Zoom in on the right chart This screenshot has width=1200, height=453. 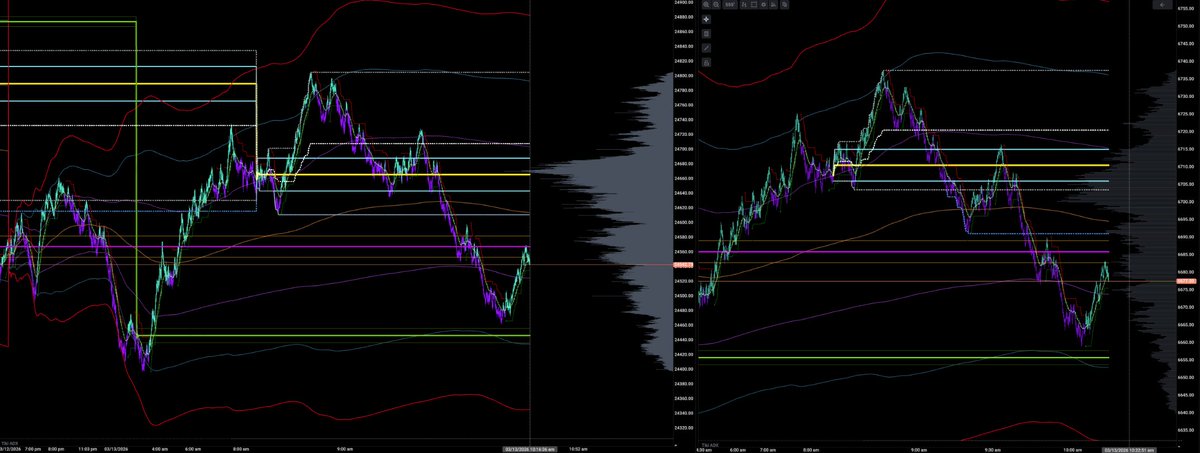706,5
